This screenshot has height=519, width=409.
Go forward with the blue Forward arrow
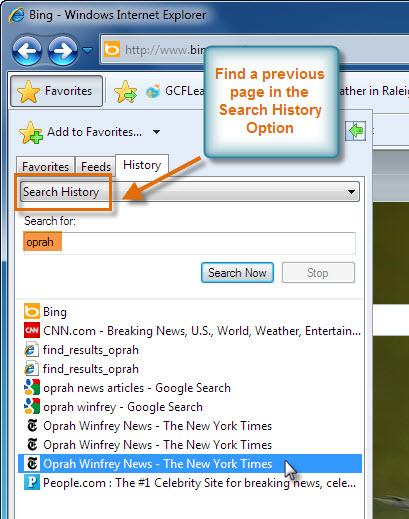(x=63, y=51)
